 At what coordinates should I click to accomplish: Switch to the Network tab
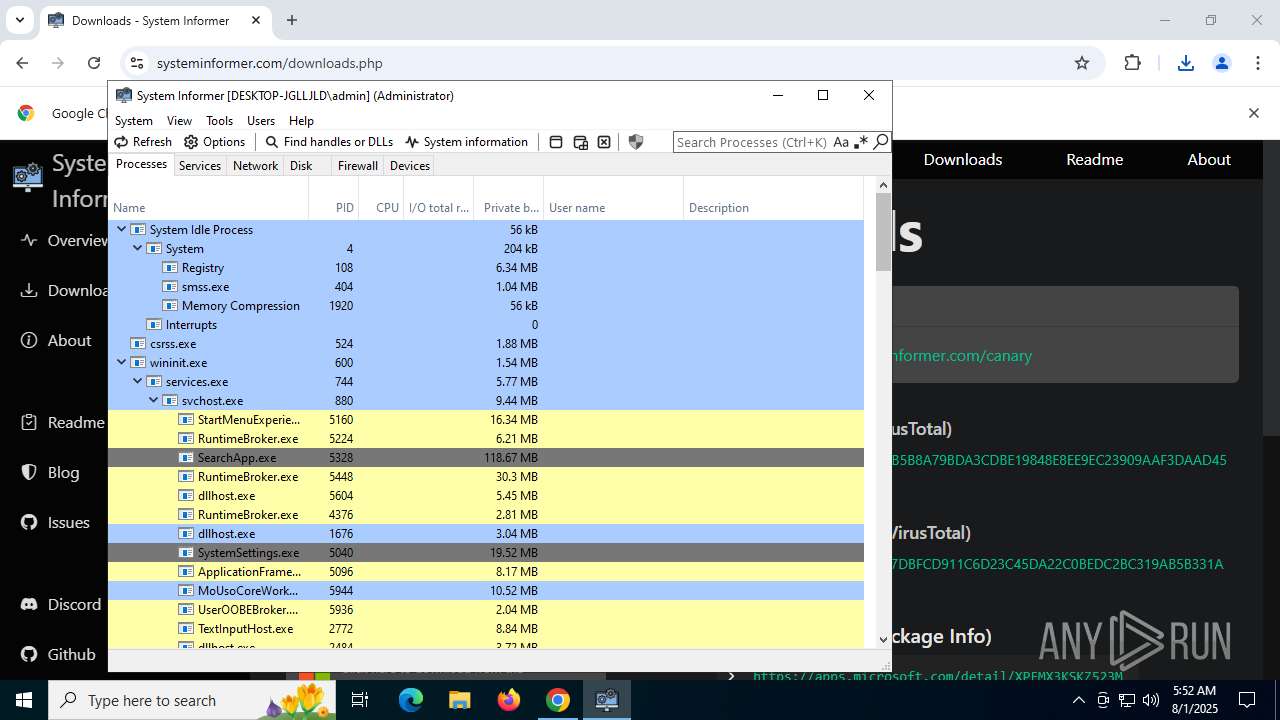(255, 166)
